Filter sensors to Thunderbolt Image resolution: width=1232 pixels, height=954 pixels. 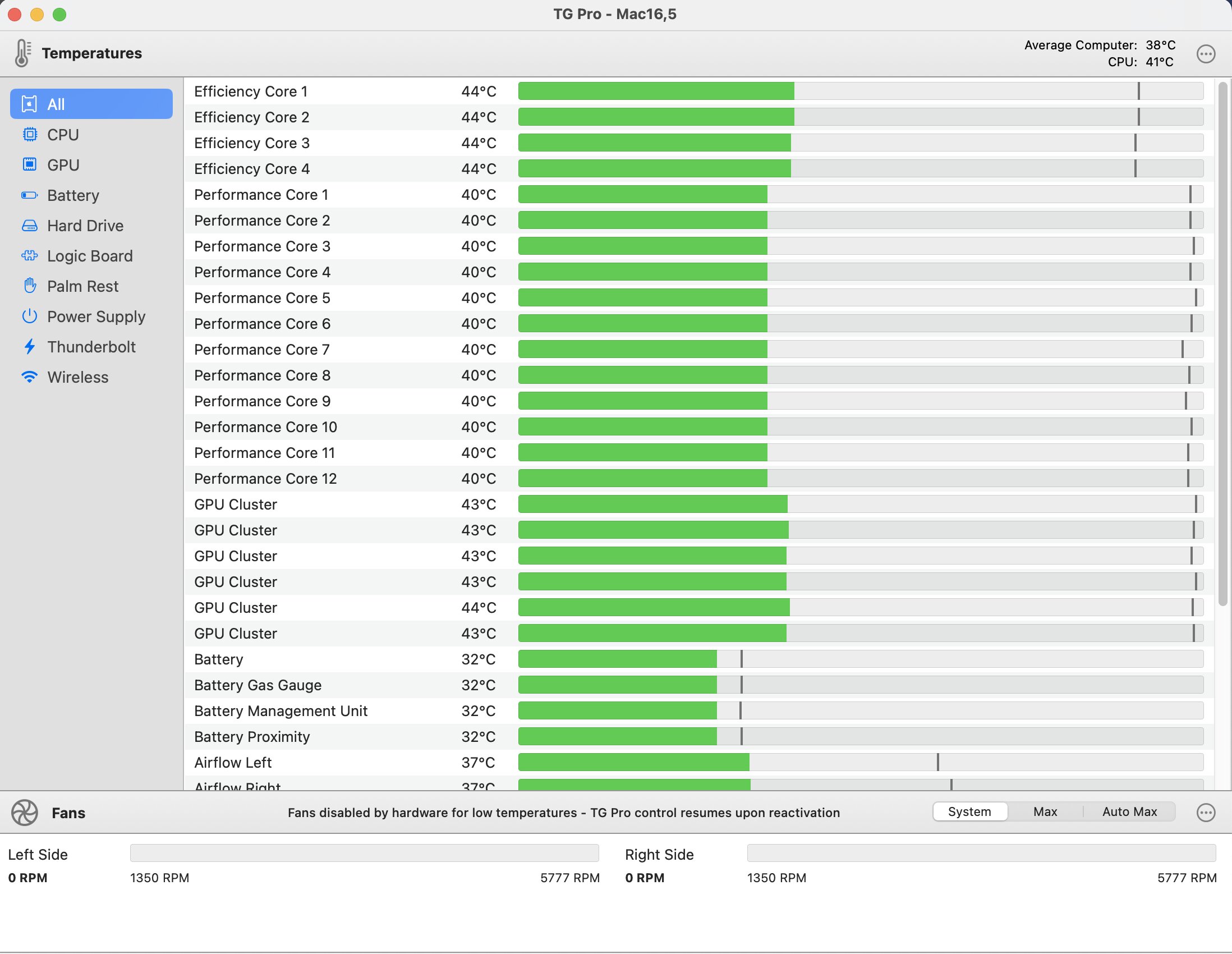pyautogui.click(x=91, y=346)
